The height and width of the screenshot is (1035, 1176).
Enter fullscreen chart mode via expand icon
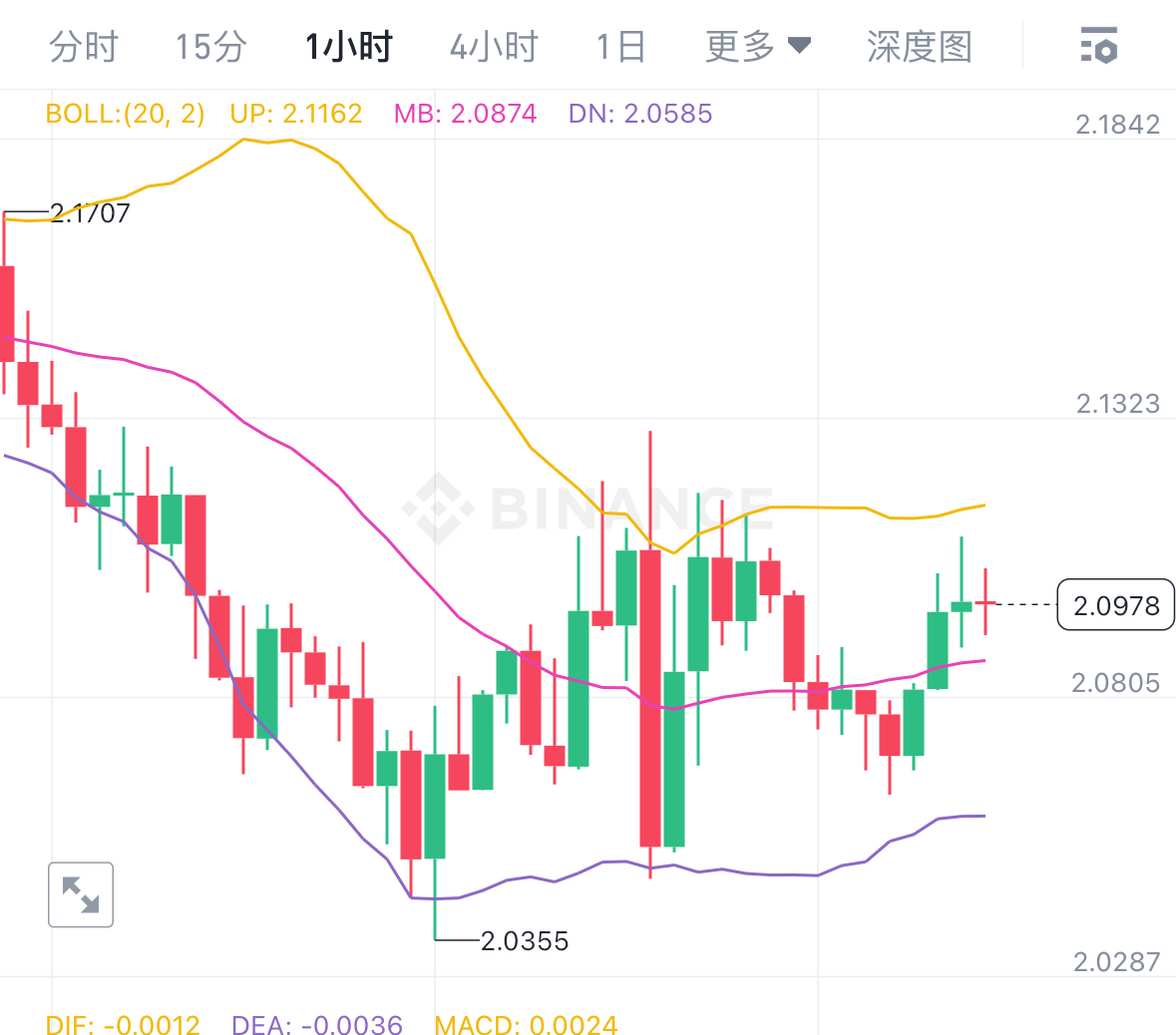point(80,895)
